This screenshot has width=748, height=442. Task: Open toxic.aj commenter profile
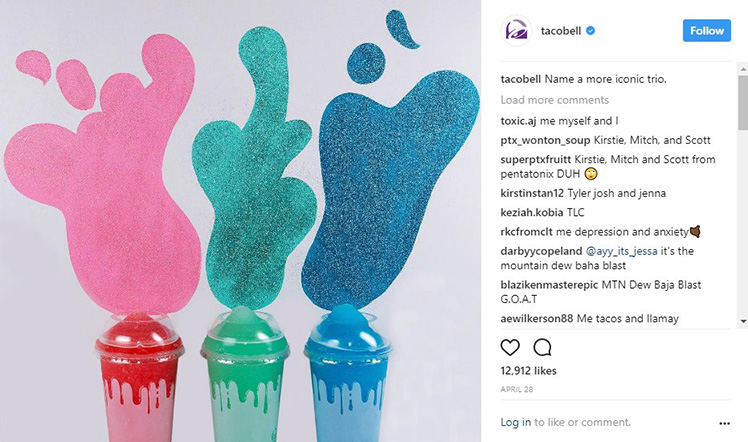518,121
